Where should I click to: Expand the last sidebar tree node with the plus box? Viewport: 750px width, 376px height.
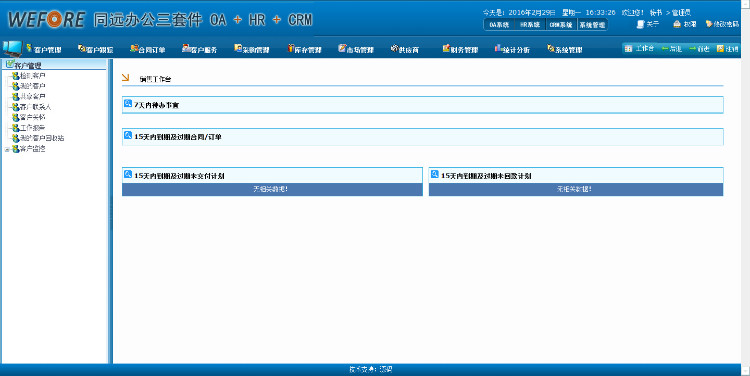[x=7, y=150]
